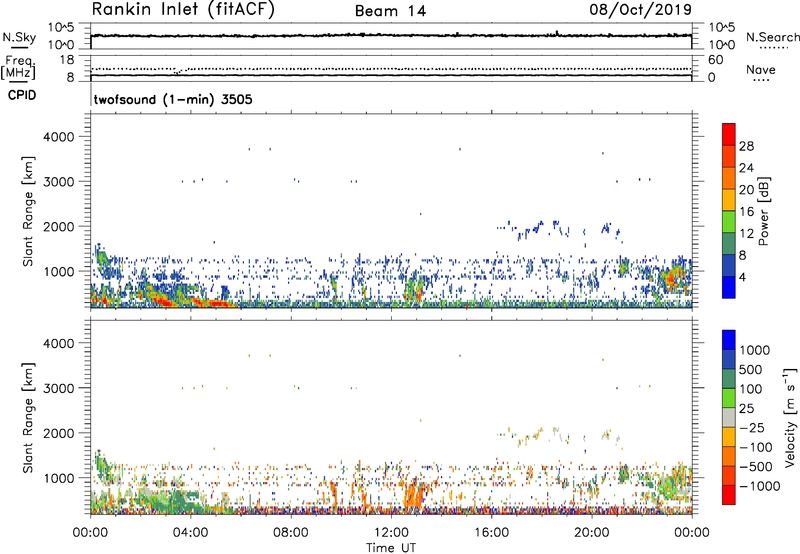Click velocity colorbar tick '1000'

[755, 350]
